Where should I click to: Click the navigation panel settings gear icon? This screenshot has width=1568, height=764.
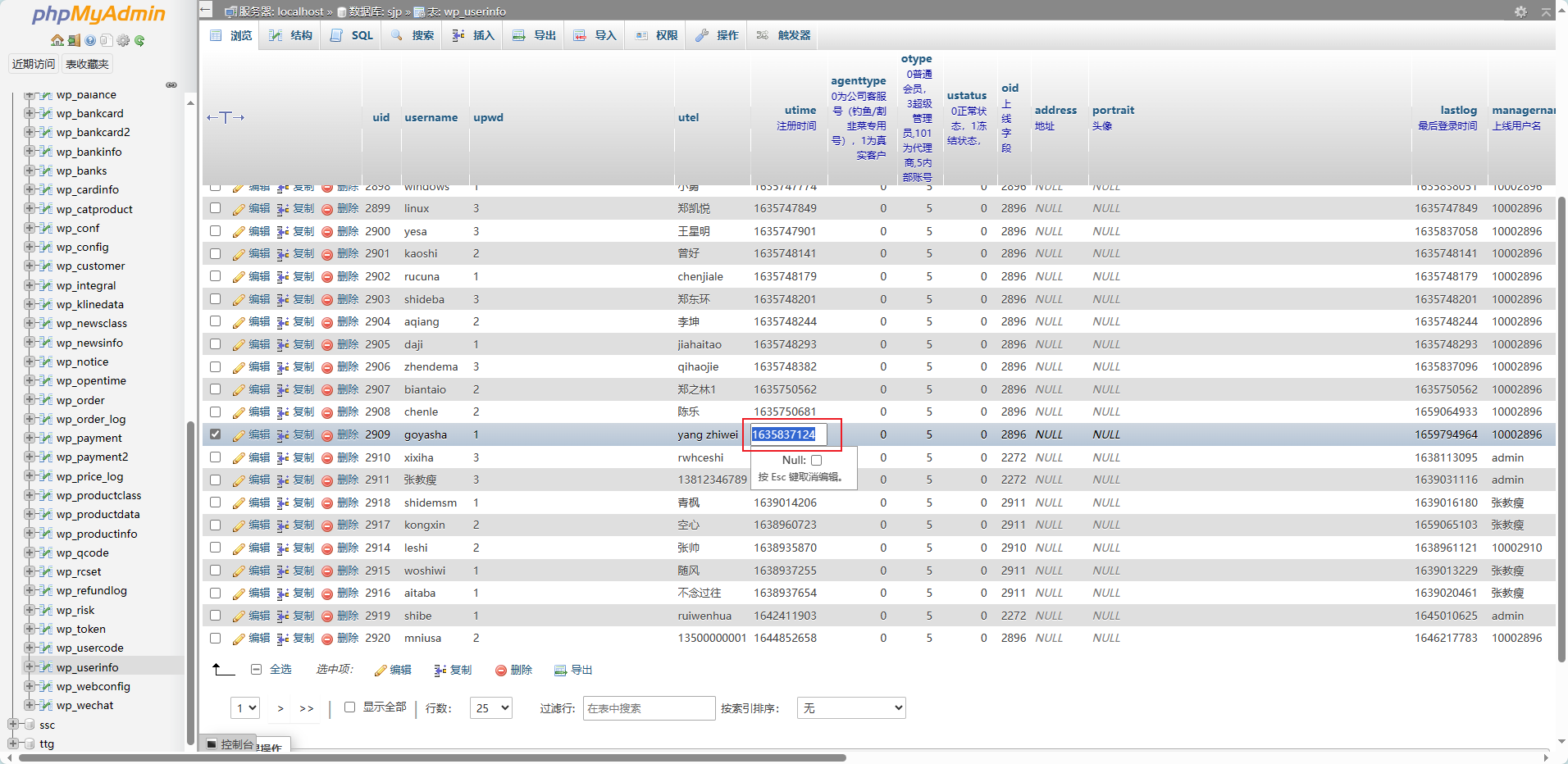coord(123,40)
